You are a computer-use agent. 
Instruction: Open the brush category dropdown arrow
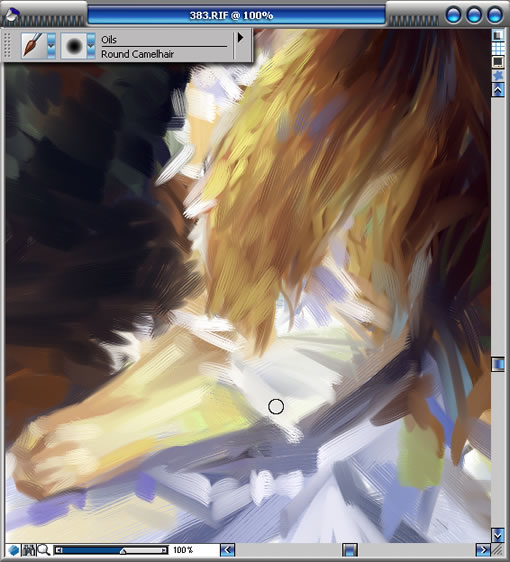pyautogui.click(x=51, y=46)
